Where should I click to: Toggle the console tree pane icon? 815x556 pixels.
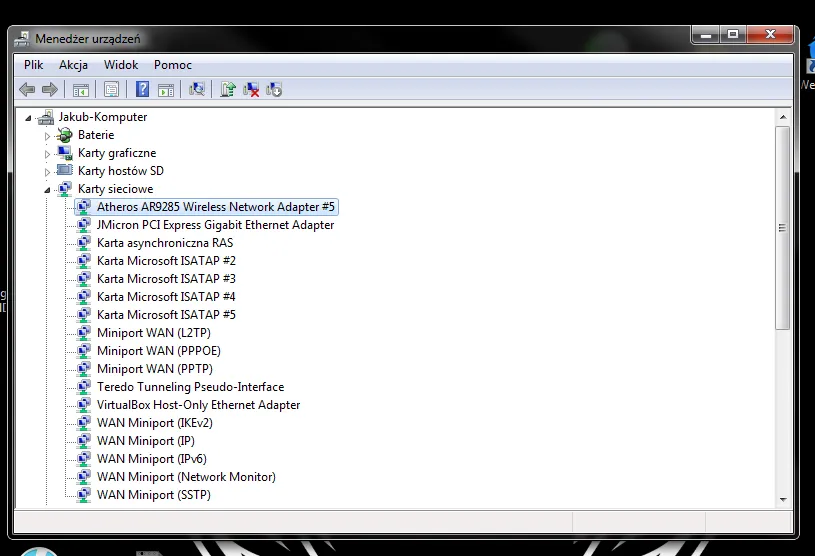tap(81, 90)
